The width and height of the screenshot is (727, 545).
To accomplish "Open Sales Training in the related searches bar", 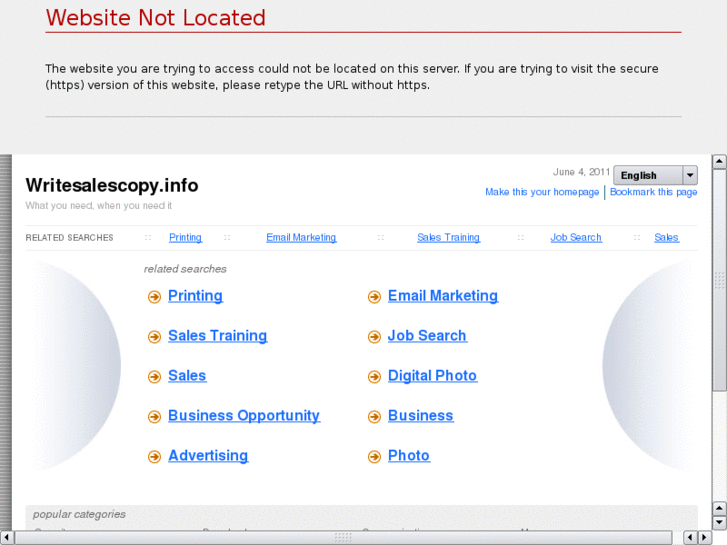I will (448, 237).
